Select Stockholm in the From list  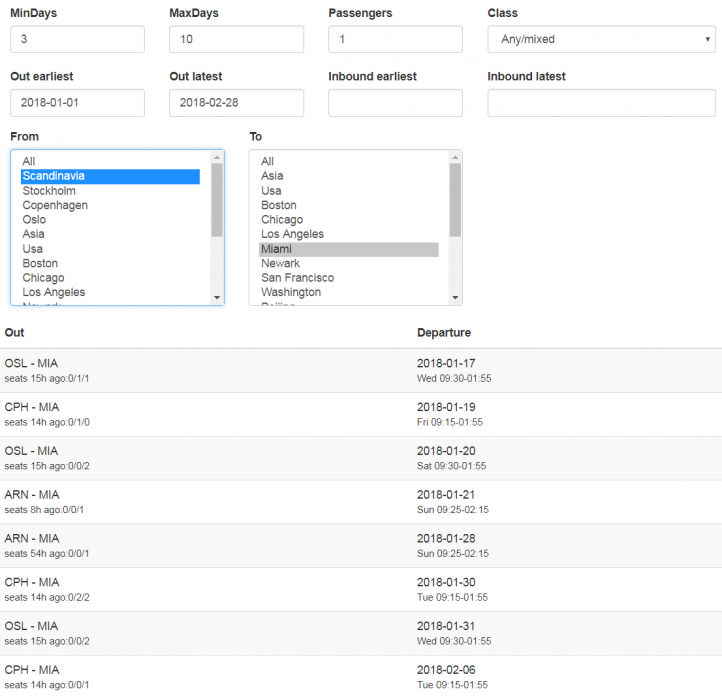tap(49, 191)
